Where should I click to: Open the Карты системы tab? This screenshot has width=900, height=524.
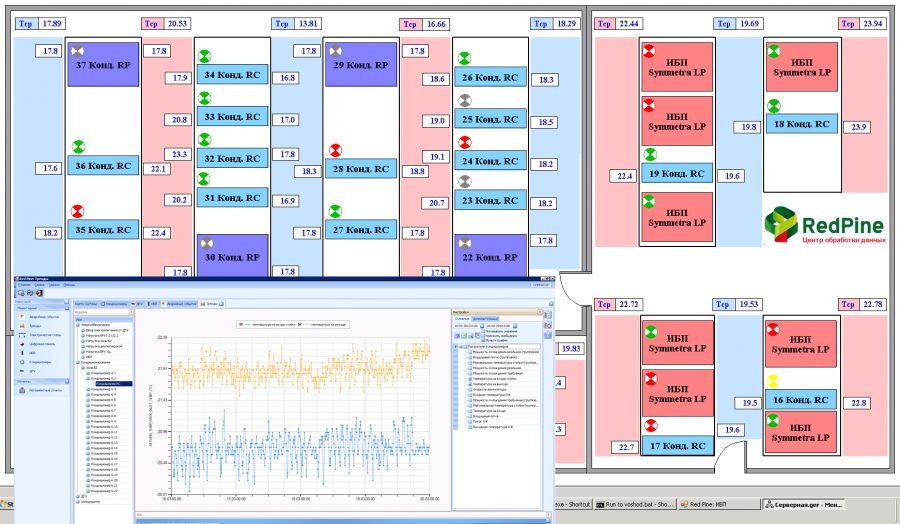pos(86,304)
